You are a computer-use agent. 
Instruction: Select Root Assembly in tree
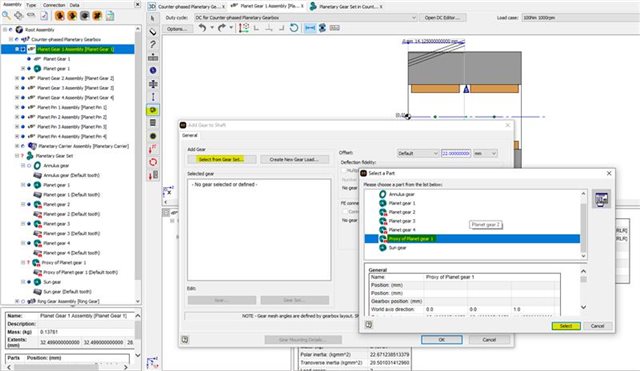(x=40, y=30)
